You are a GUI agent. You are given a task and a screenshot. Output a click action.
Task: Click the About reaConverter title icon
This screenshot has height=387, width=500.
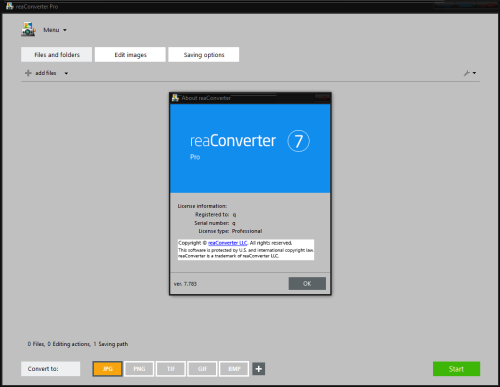coord(175,98)
